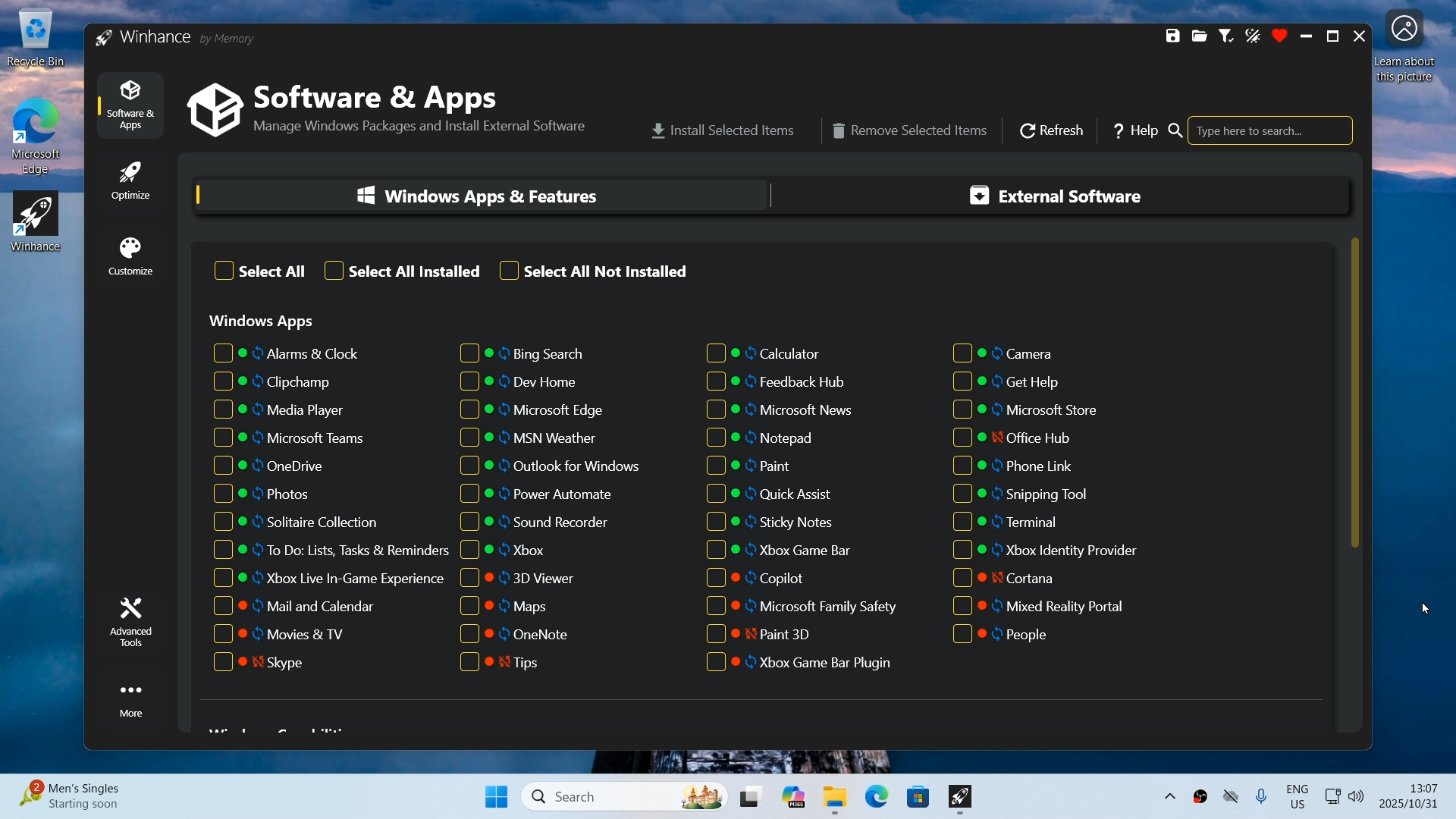The width and height of the screenshot is (1456, 819).
Task: Import configuration via the folder icon
Action: coord(1199,36)
